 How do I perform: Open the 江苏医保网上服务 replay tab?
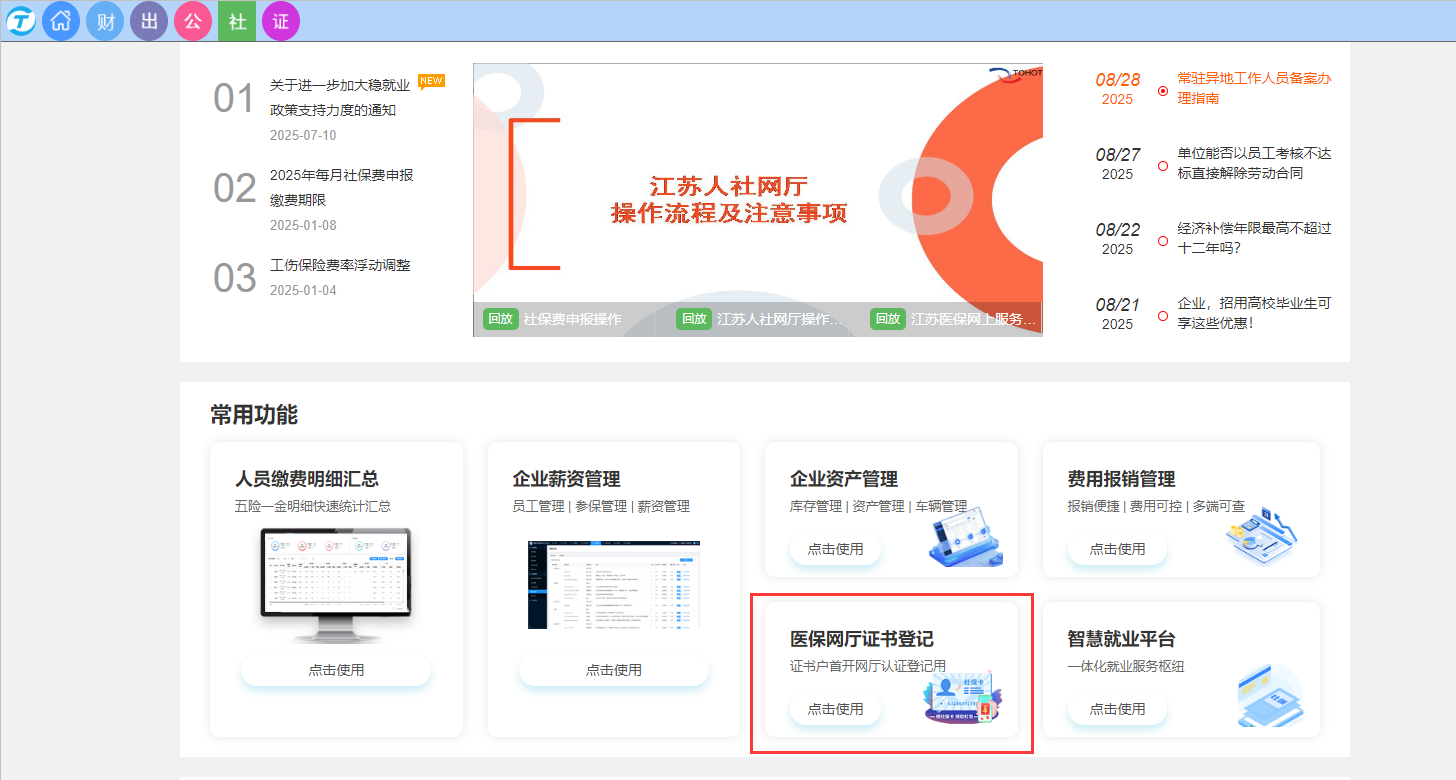tap(955, 319)
